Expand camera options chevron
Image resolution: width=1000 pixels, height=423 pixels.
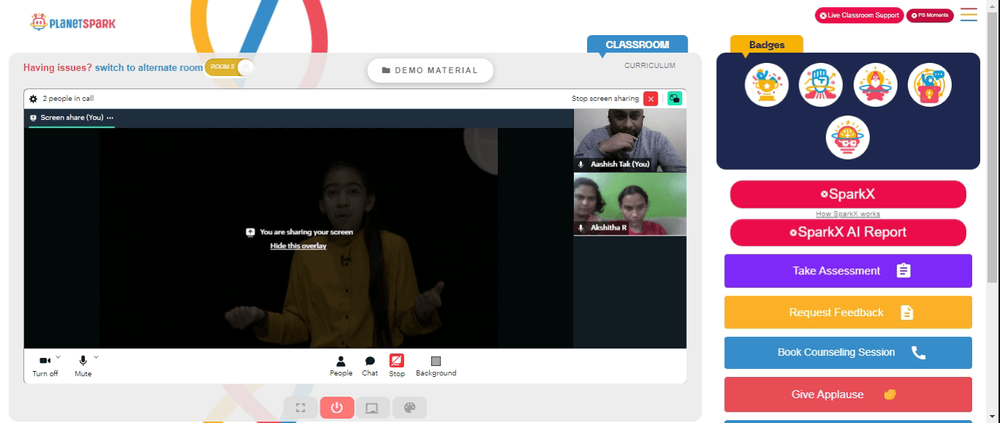click(x=58, y=357)
